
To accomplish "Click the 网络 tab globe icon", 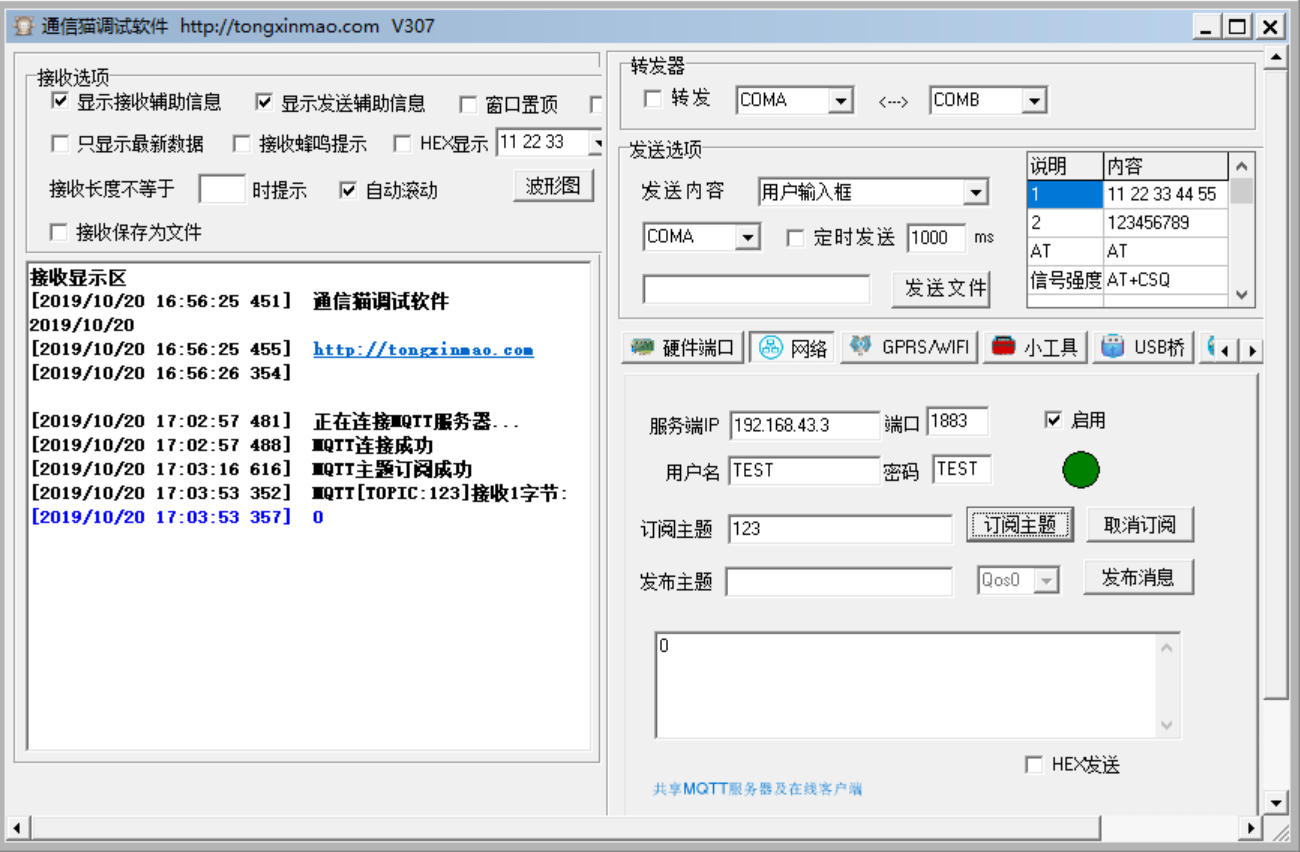I will (x=770, y=347).
